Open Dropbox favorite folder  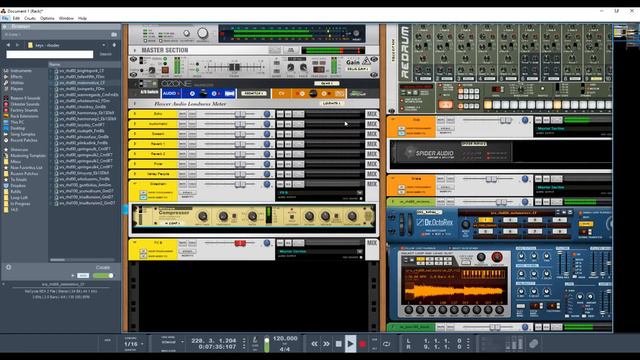(x=18, y=186)
